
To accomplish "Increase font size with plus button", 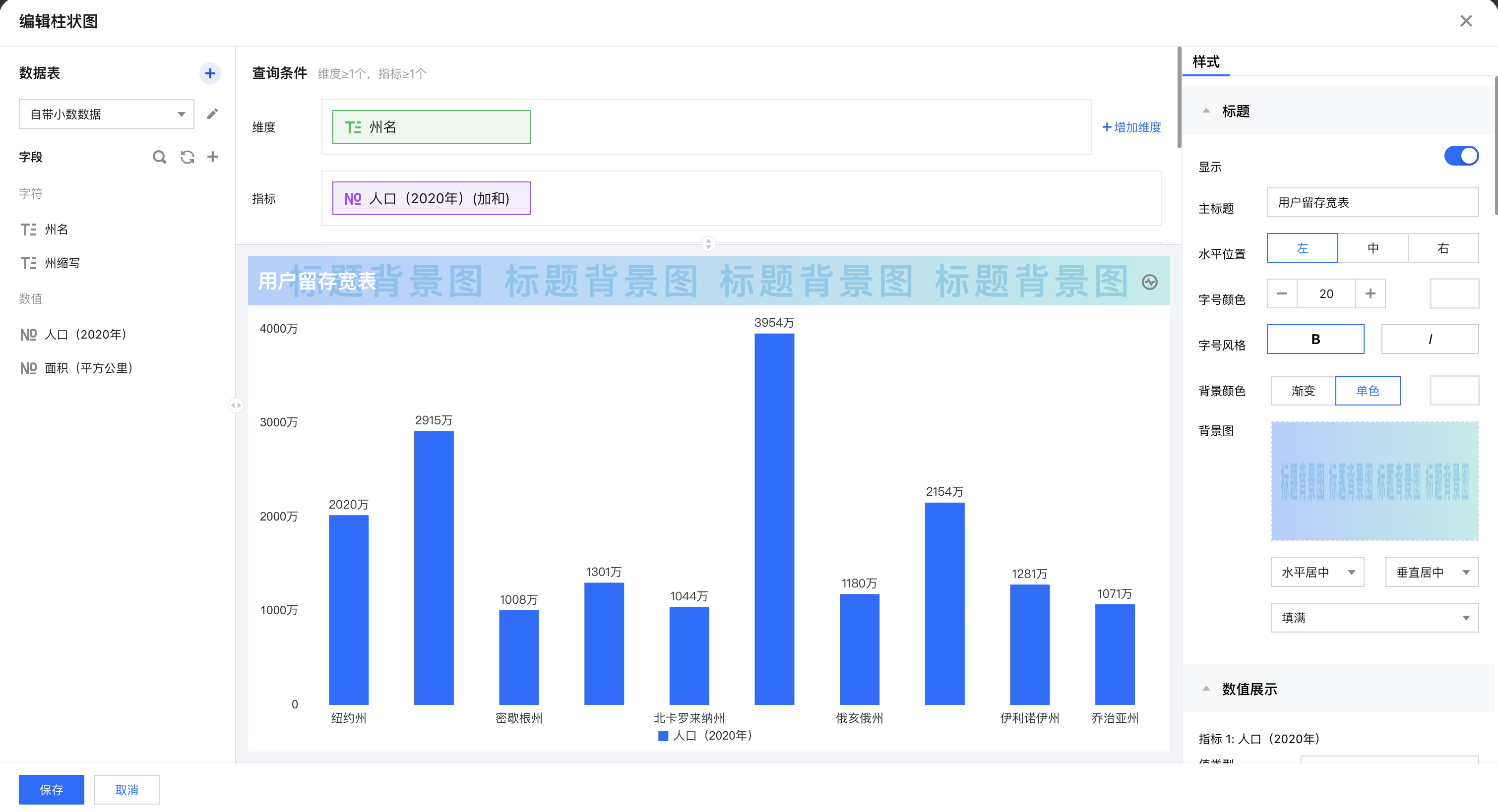I will 1370,293.
